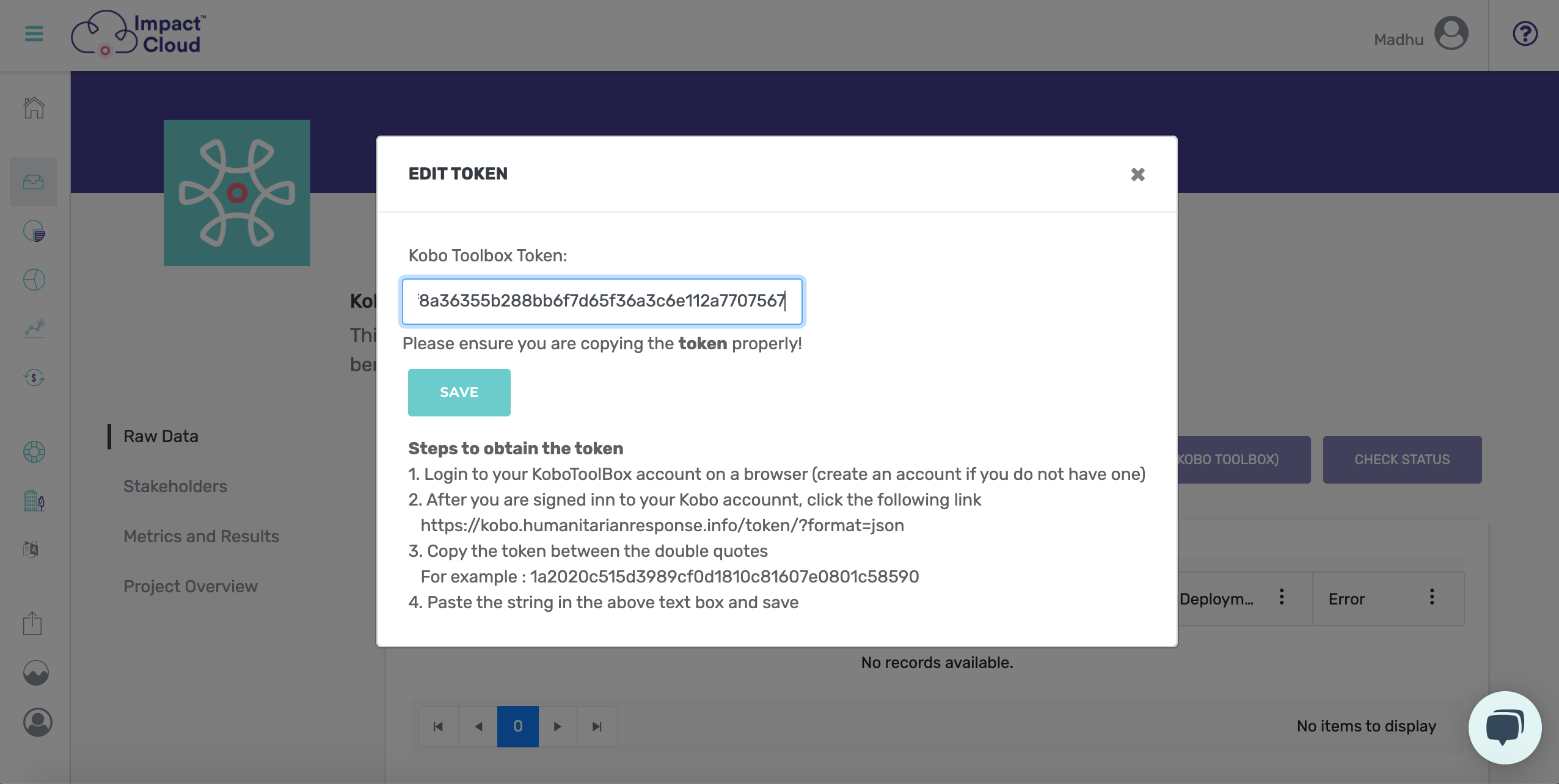
Task: Go to previous page of grid
Action: point(478,727)
